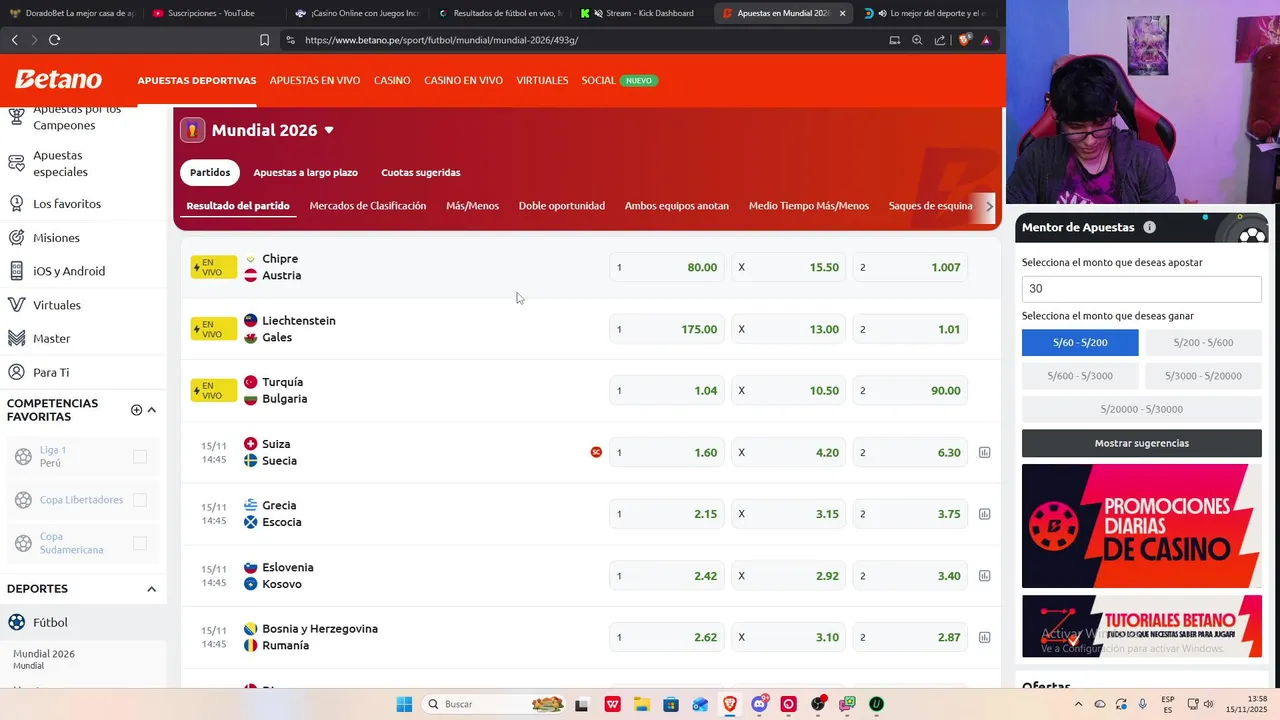The width and height of the screenshot is (1280, 720).
Task: Bet on Bulgaria win at 90.00
Action: pos(910,391)
